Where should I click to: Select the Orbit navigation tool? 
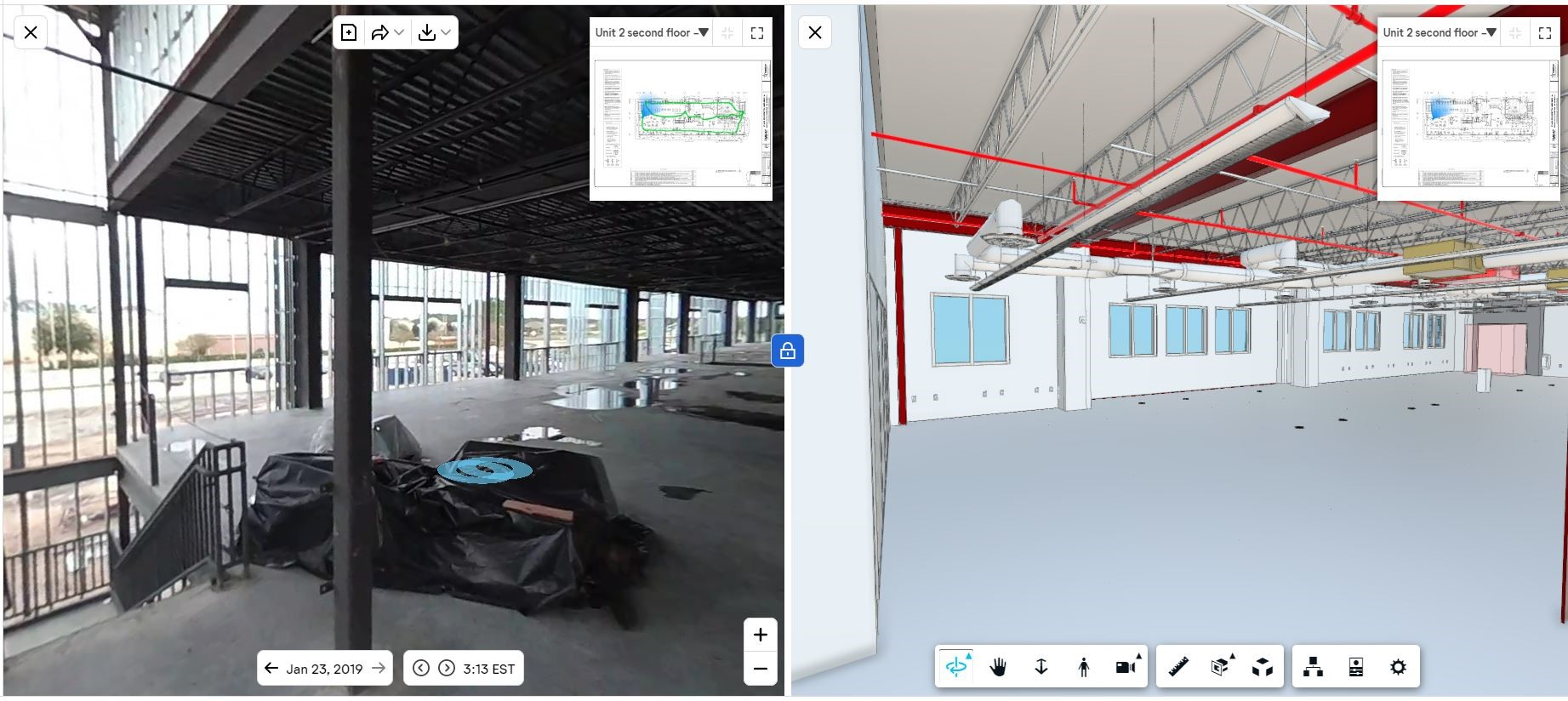click(x=956, y=668)
